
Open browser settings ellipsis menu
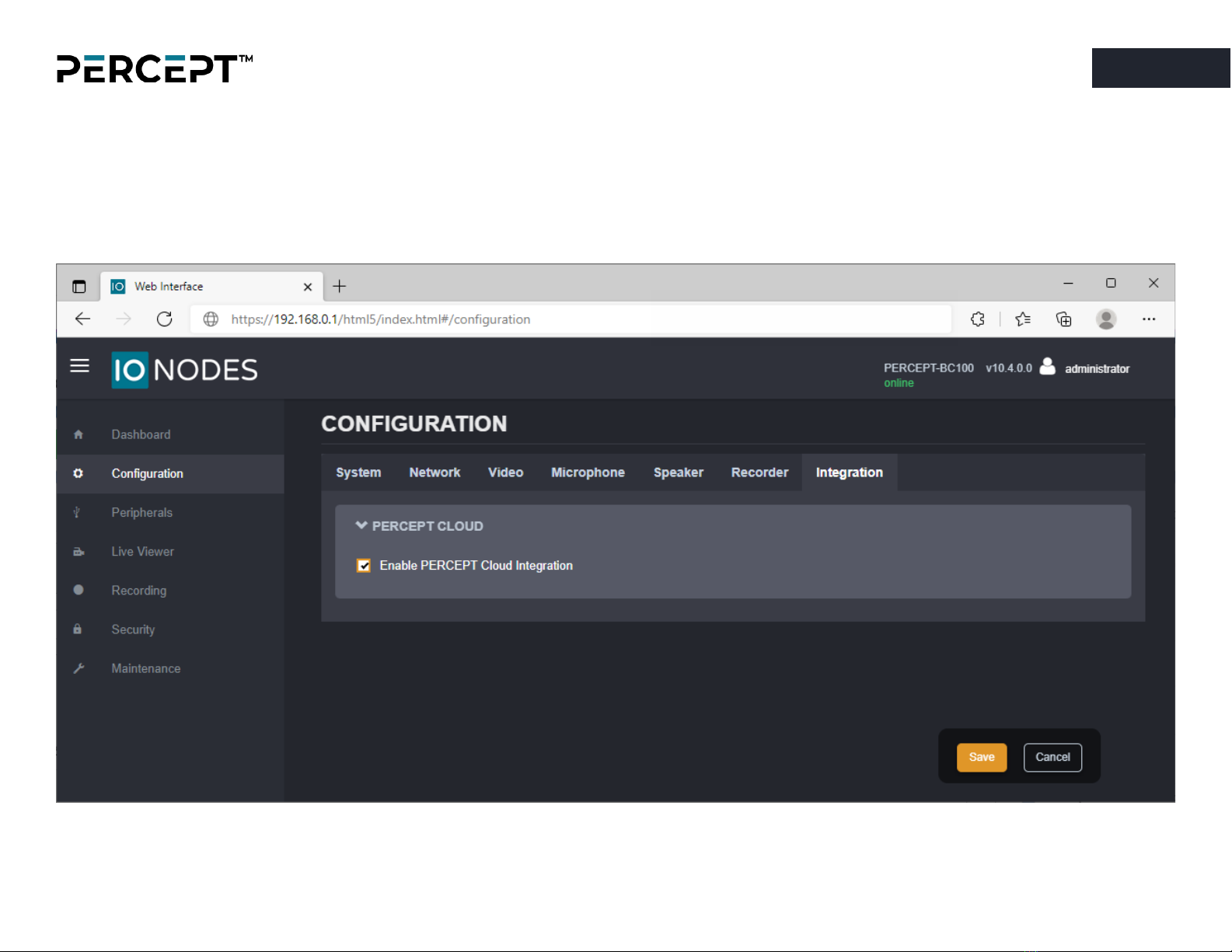click(1149, 319)
